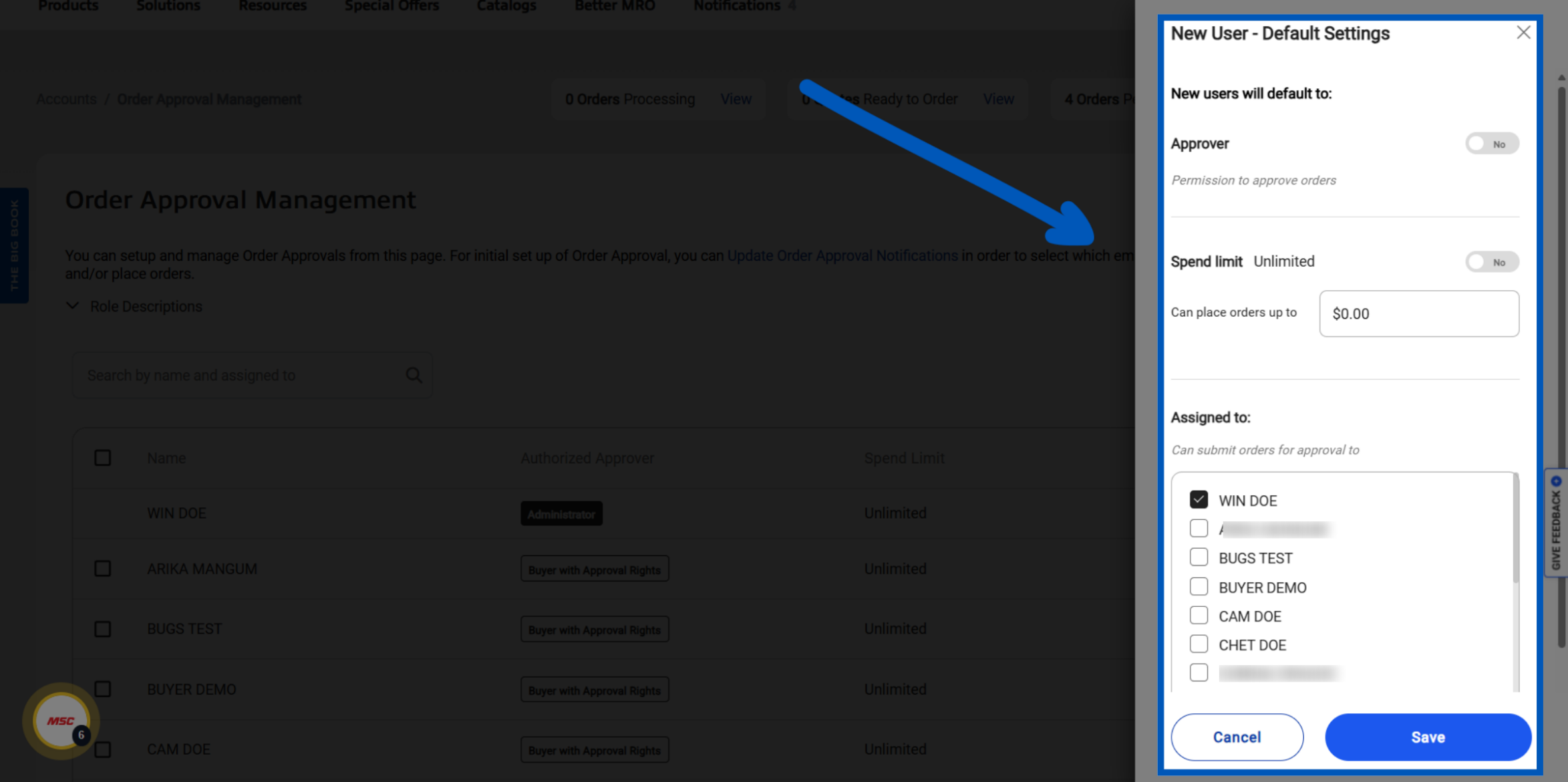The width and height of the screenshot is (1568, 782).
Task: Click the Spend Limit column header
Action: click(x=904, y=459)
